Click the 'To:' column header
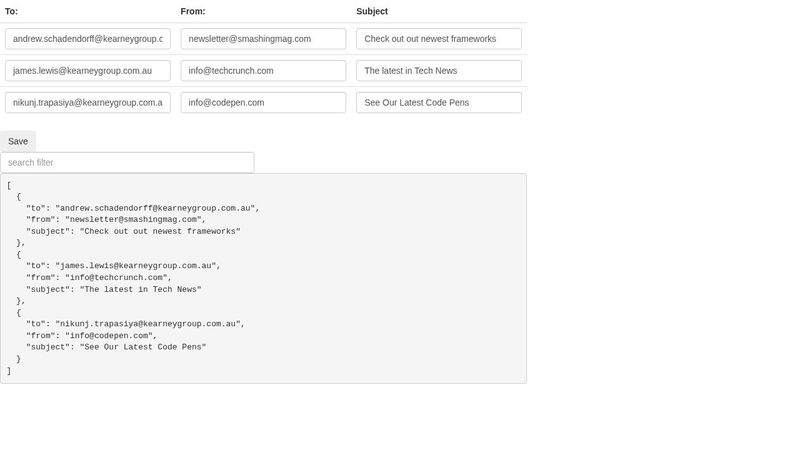The image size is (800, 450). click(x=12, y=12)
